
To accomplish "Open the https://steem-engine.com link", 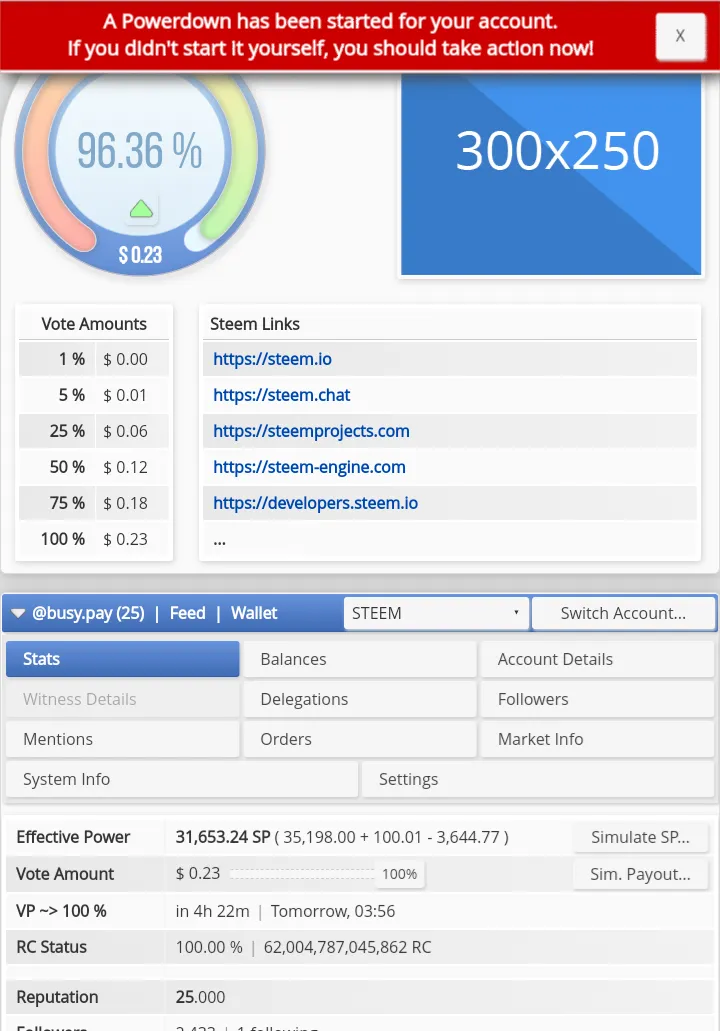I will tap(309, 468).
